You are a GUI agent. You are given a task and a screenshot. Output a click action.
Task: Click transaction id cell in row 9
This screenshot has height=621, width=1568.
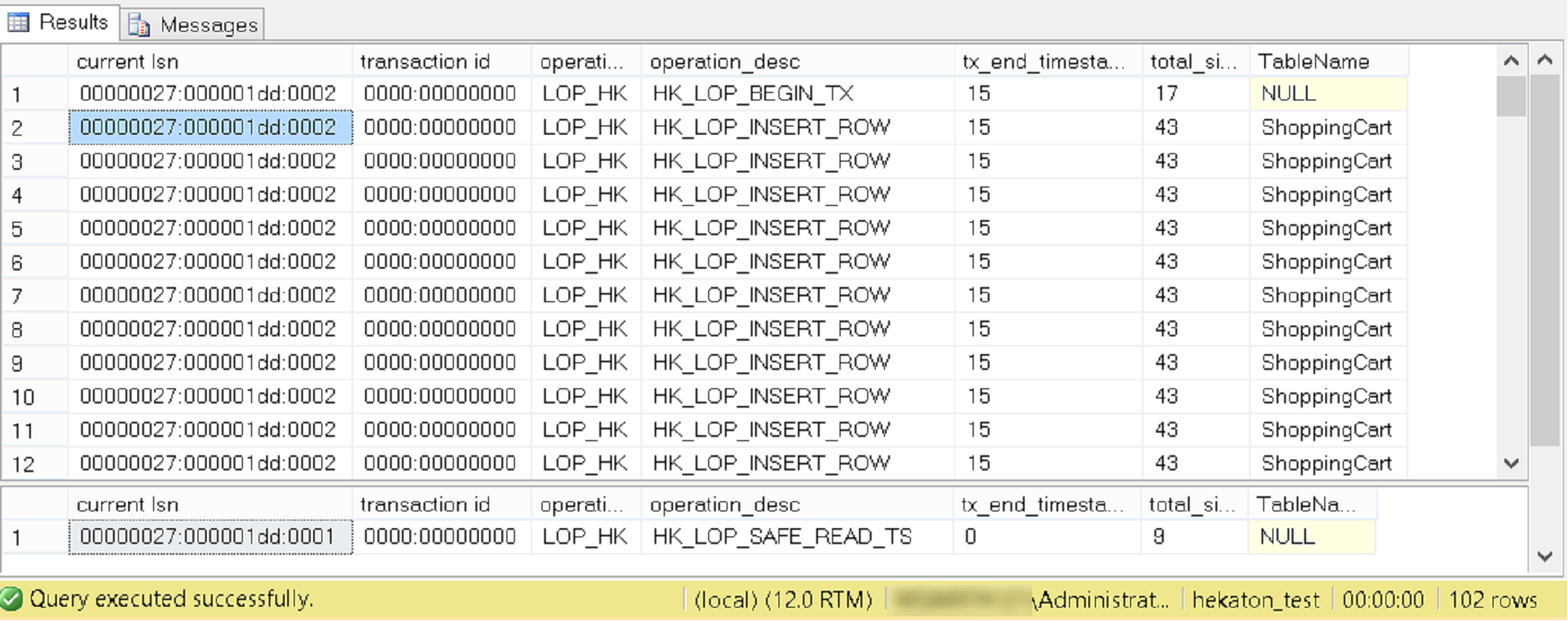[441, 362]
